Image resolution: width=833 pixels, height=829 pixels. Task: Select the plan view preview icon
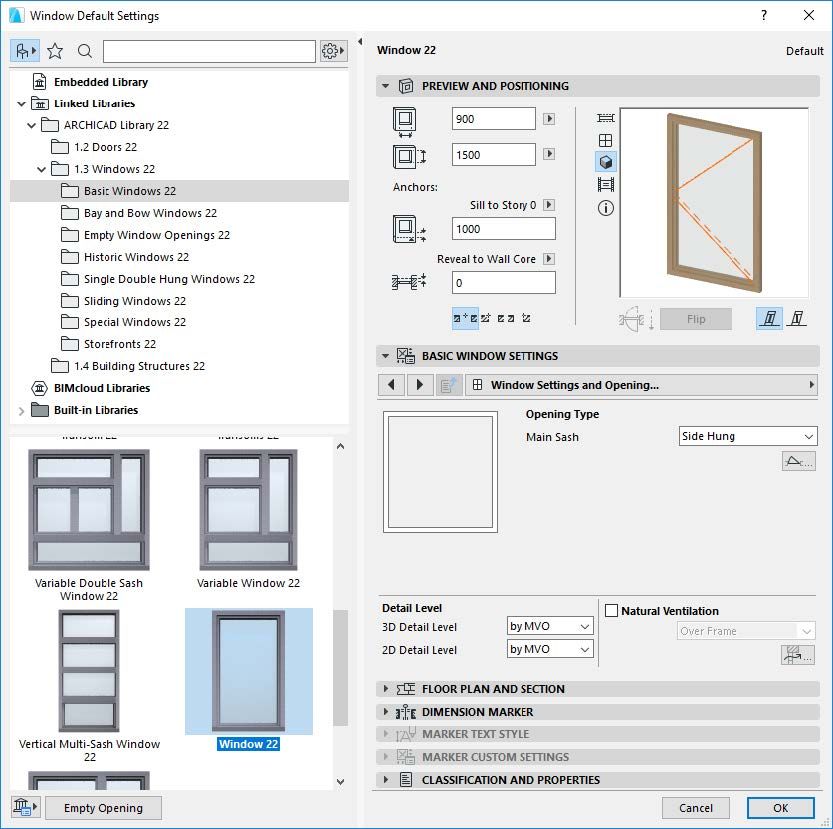click(x=606, y=184)
